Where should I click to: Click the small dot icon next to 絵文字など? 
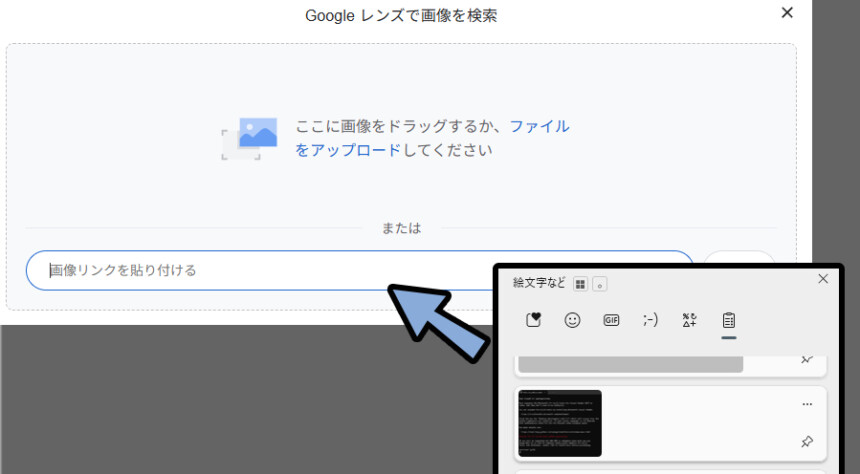(599, 284)
